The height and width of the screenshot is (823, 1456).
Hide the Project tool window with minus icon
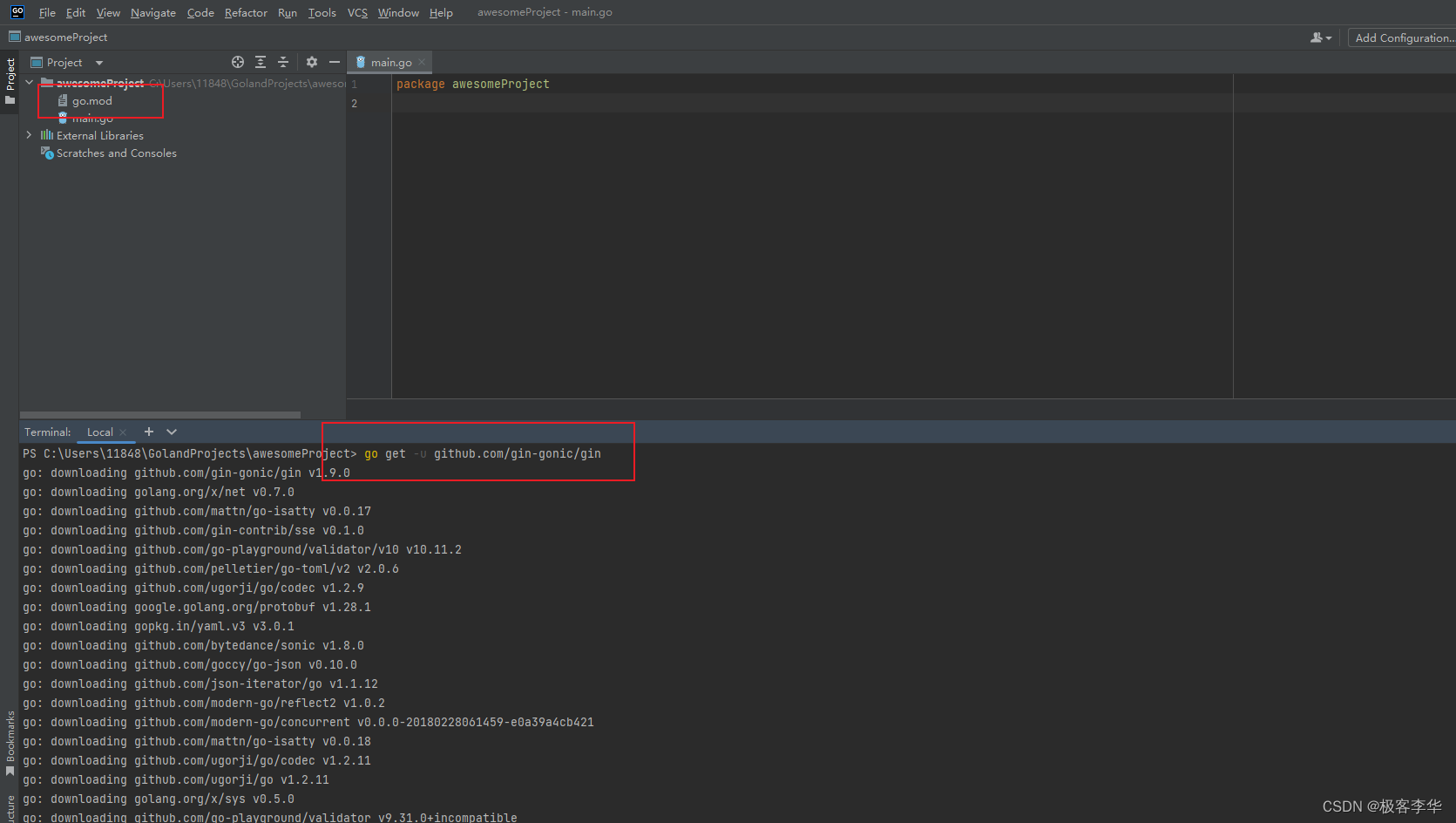[x=335, y=62]
